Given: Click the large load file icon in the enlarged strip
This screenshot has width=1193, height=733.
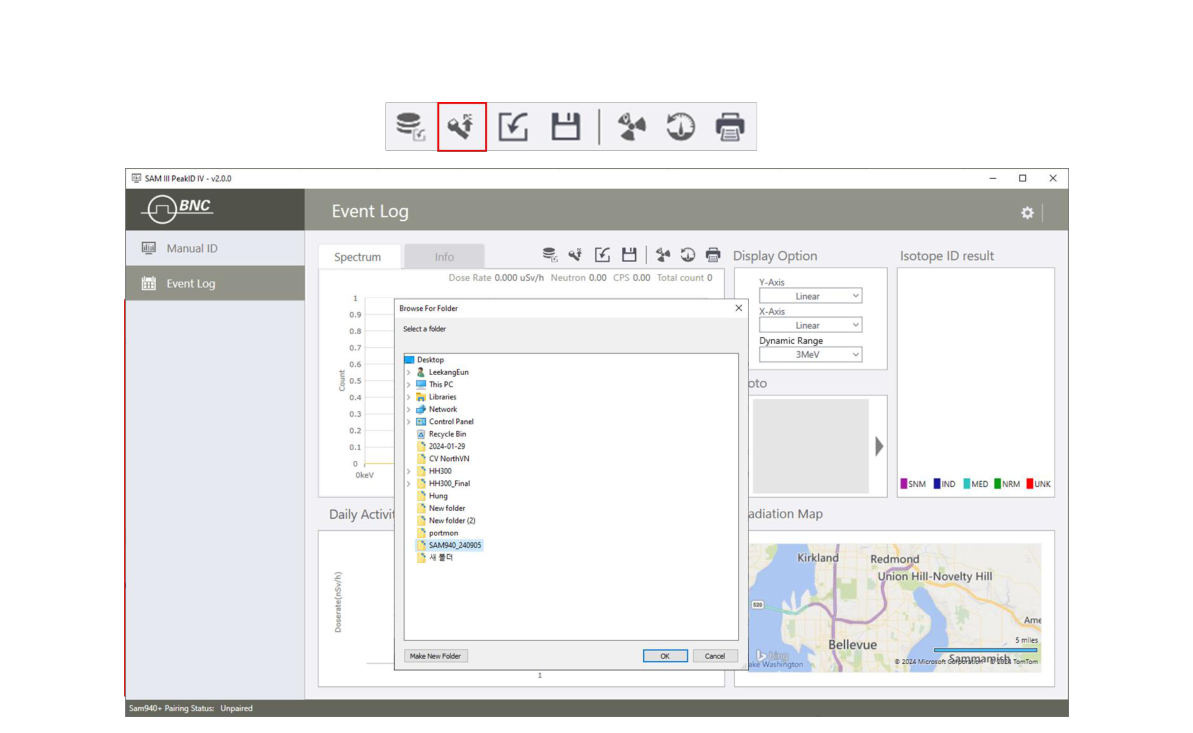Looking at the screenshot, I should click(x=514, y=126).
